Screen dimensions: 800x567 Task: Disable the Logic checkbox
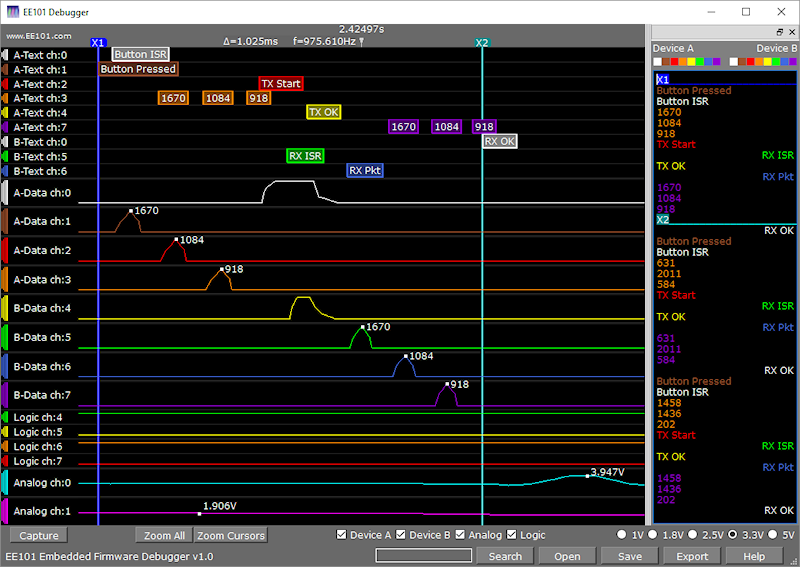[x=513, y=536]
